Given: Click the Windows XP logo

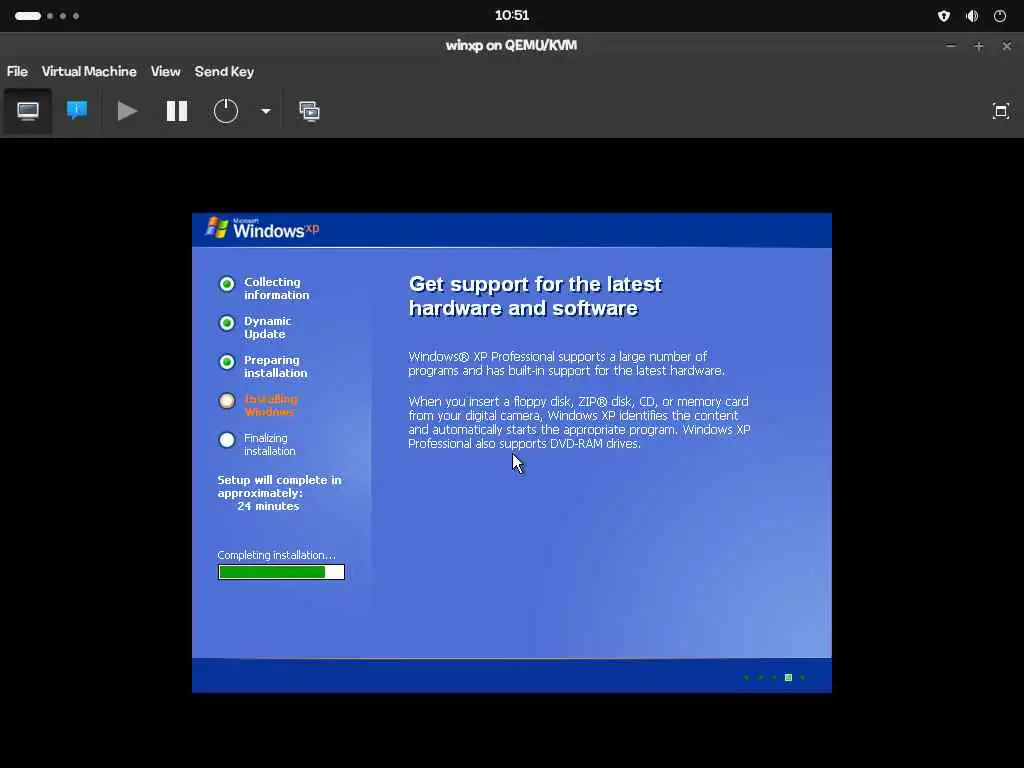Looking at the screenshot, I should pyautogui.click(x=263, y=229).
